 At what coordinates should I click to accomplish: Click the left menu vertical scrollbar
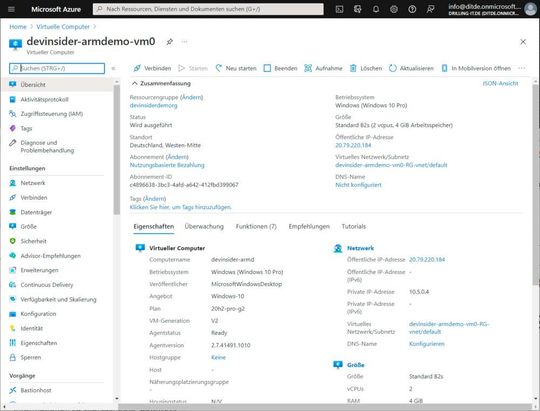(x=117, y=150)
